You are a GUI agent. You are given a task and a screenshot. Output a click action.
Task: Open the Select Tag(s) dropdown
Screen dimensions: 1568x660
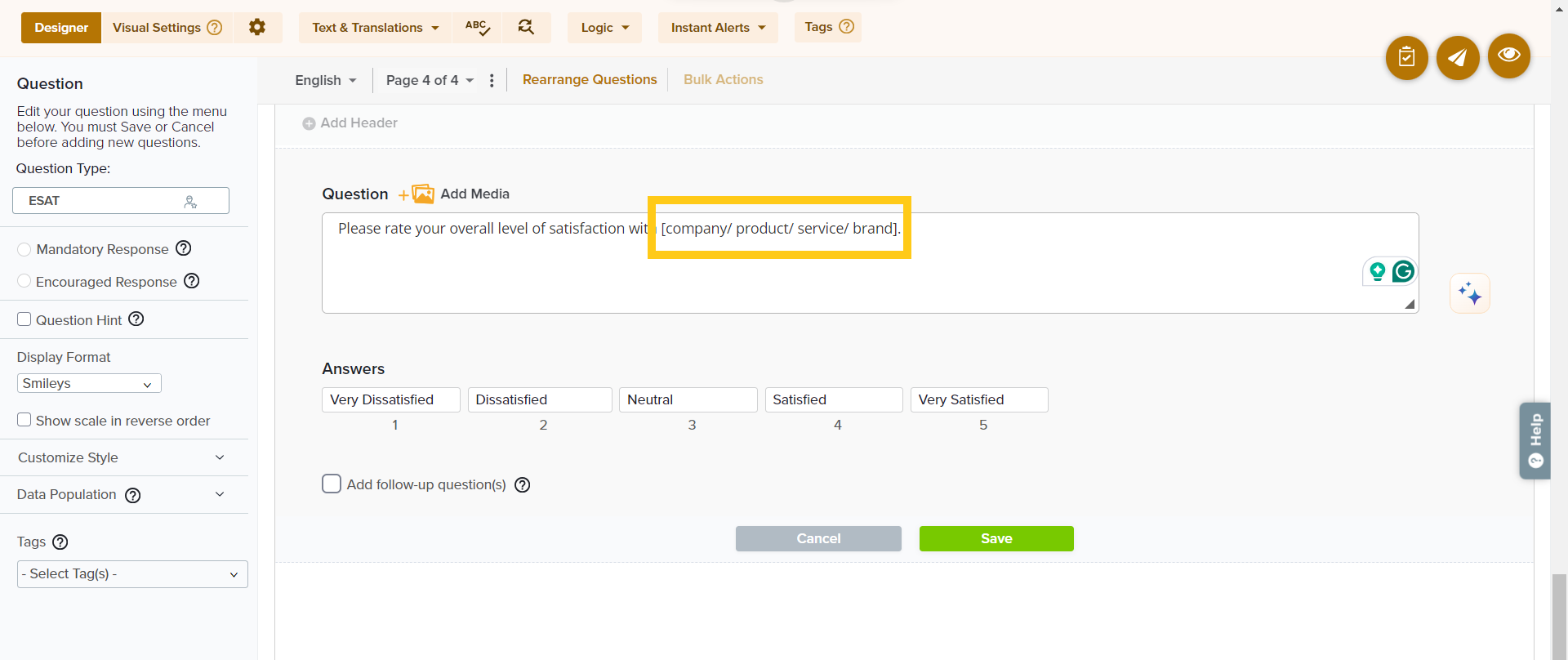[x=132, y=574]
